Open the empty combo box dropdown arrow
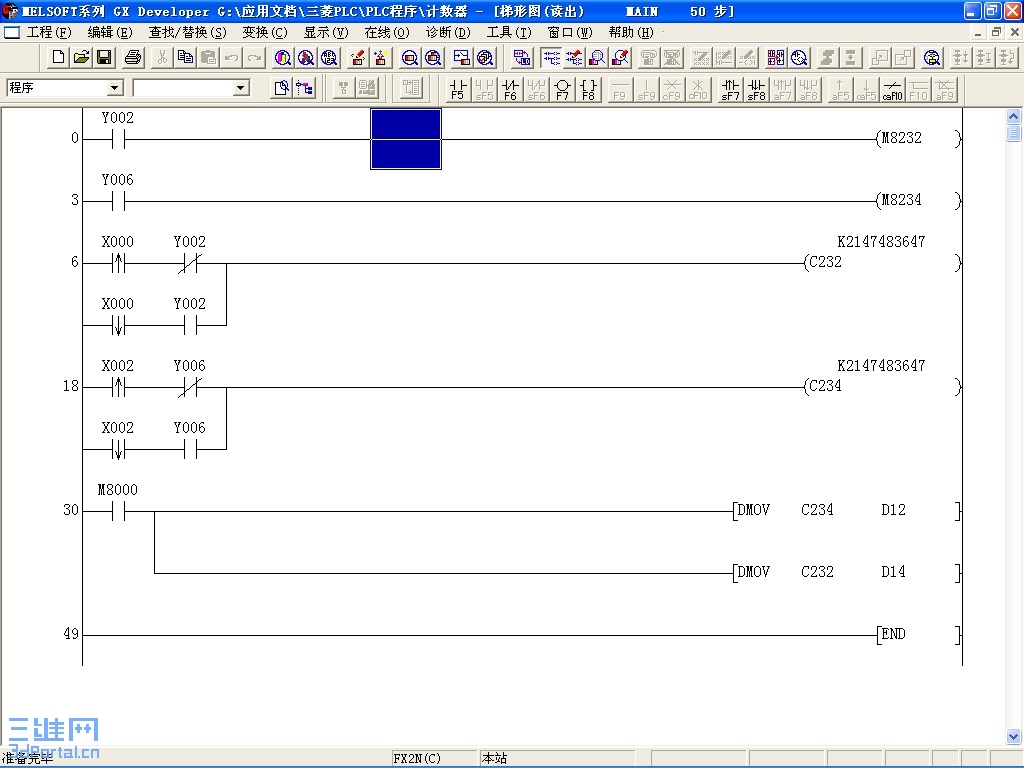 [x=241, y=88]
